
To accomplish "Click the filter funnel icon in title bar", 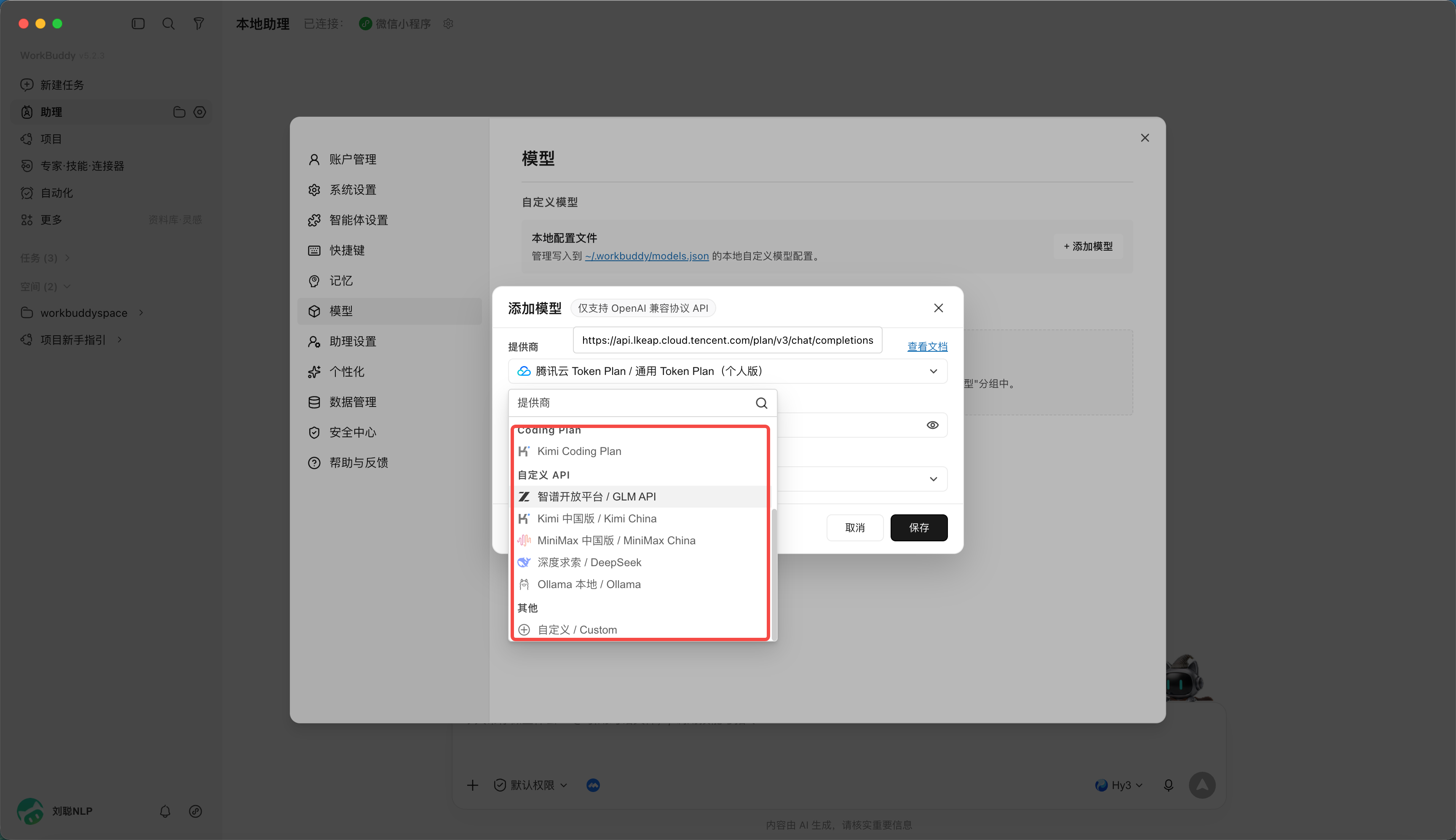I will [198, 24].
